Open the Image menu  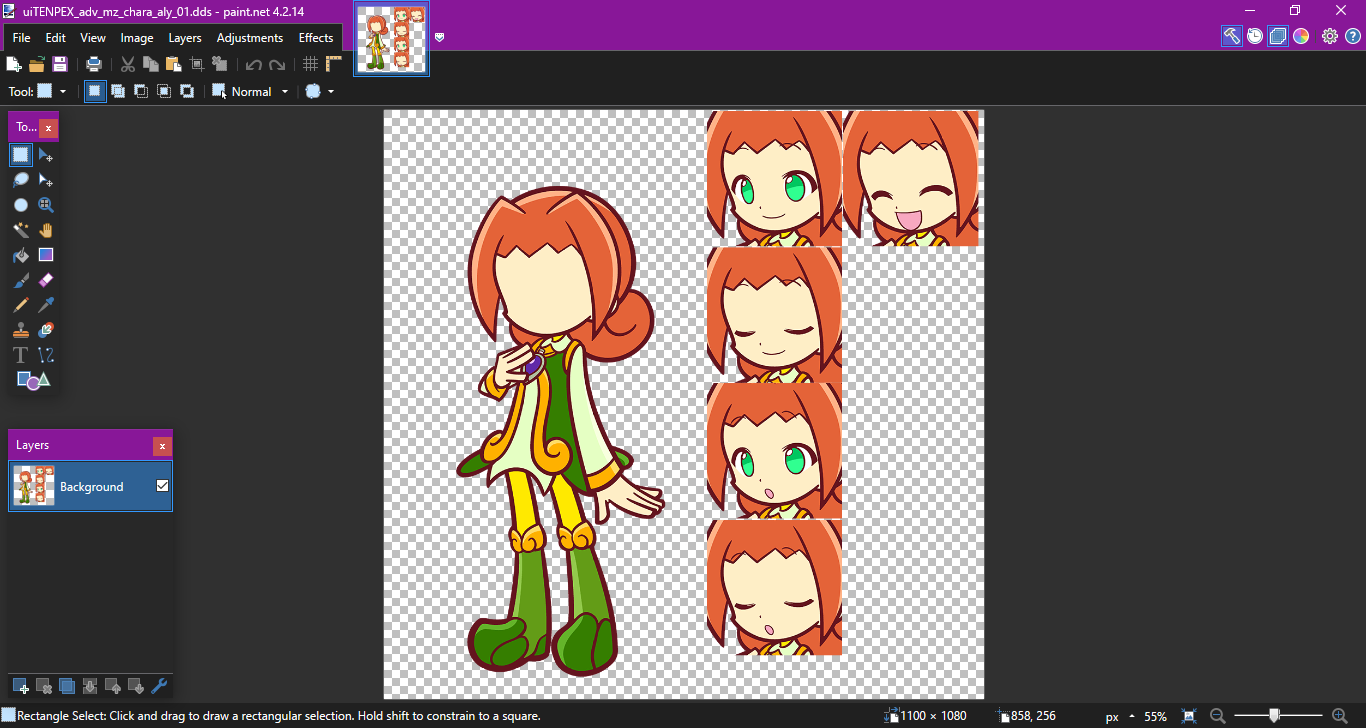pos(137,38)
